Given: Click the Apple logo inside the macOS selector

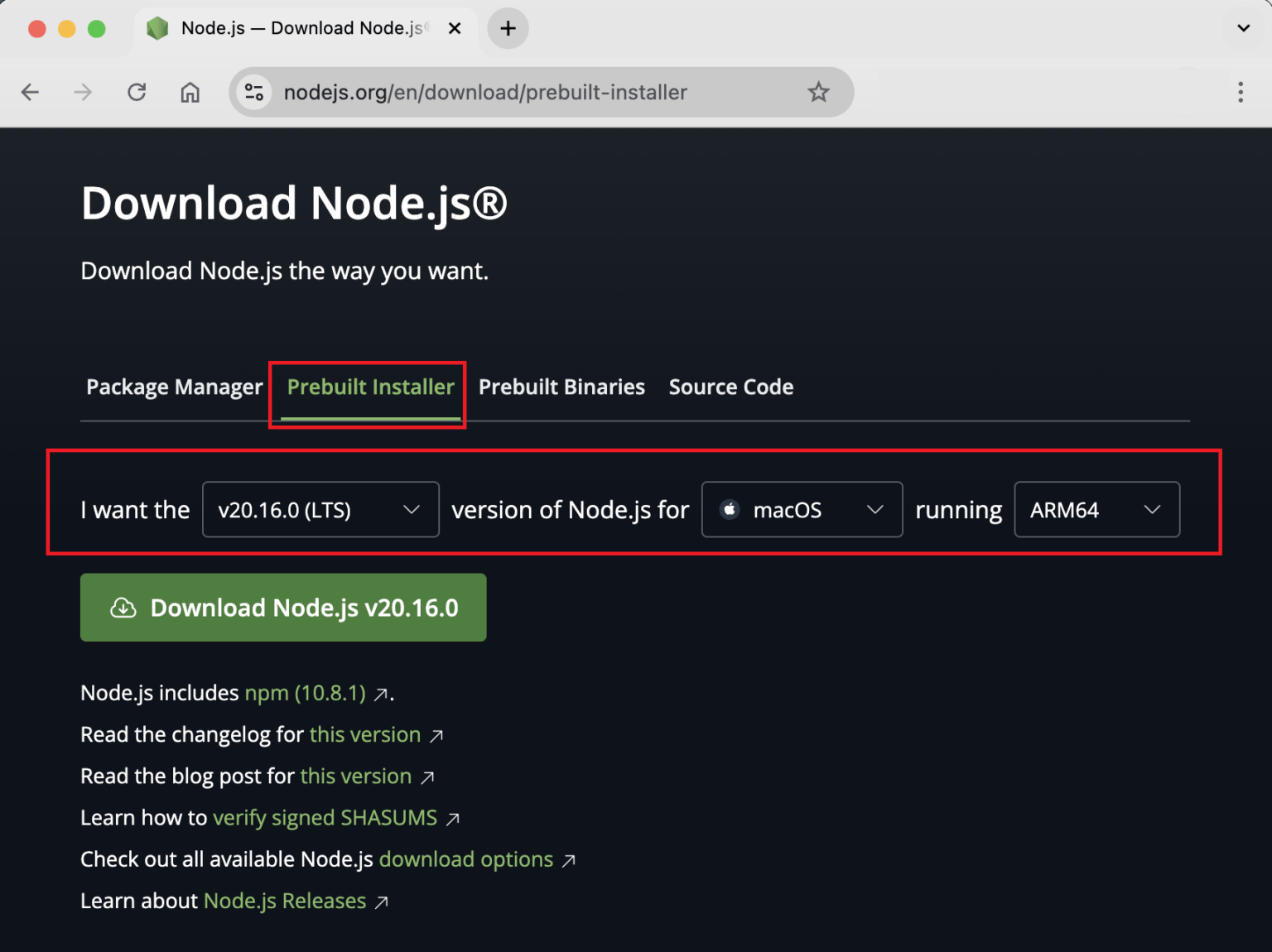Looking at the screenshot, I should pyautogui.click(x=730, y=510).
